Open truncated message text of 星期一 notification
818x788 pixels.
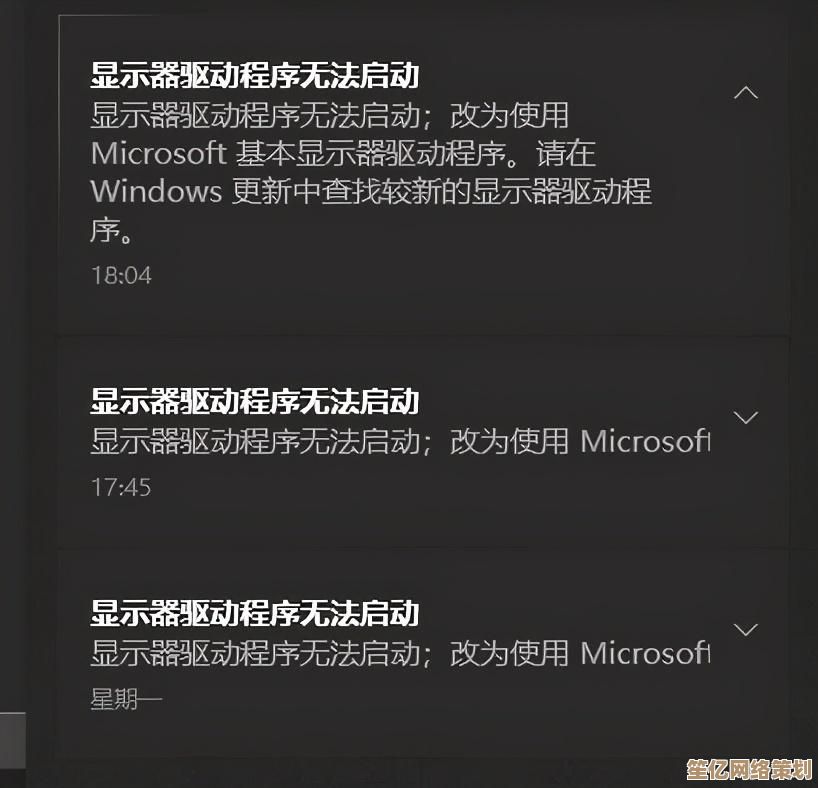click(x=400, y=653)
